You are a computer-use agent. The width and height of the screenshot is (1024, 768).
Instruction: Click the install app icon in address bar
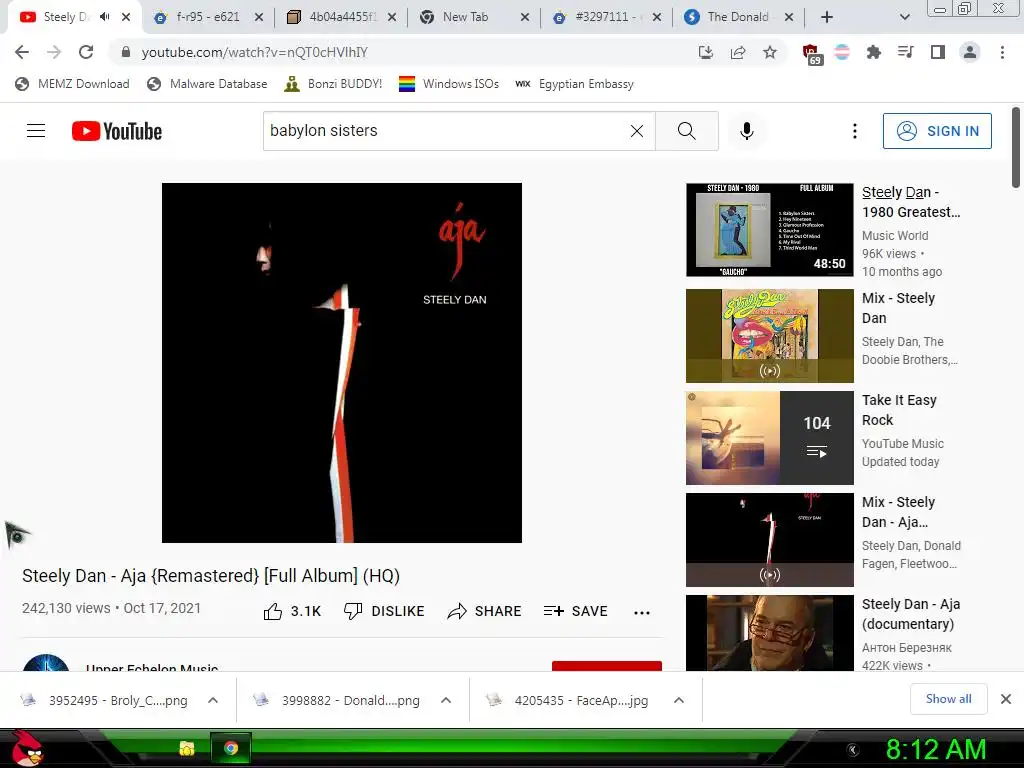[705, 52]
